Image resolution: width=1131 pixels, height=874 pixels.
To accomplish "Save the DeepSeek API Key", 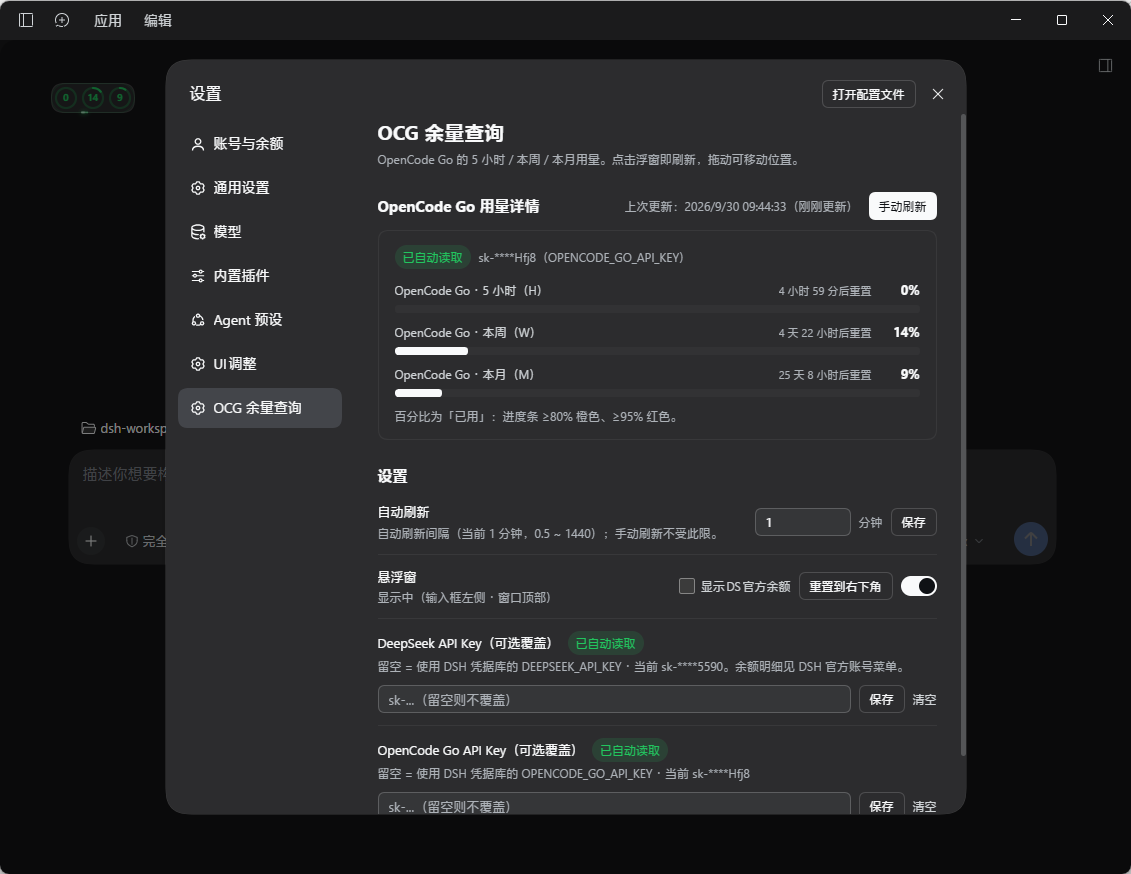I will (x=881, y=699).
